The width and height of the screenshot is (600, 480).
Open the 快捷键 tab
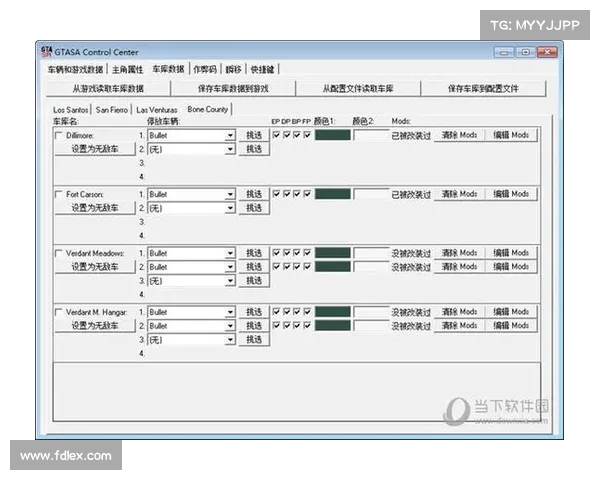(x=262, y=69)
